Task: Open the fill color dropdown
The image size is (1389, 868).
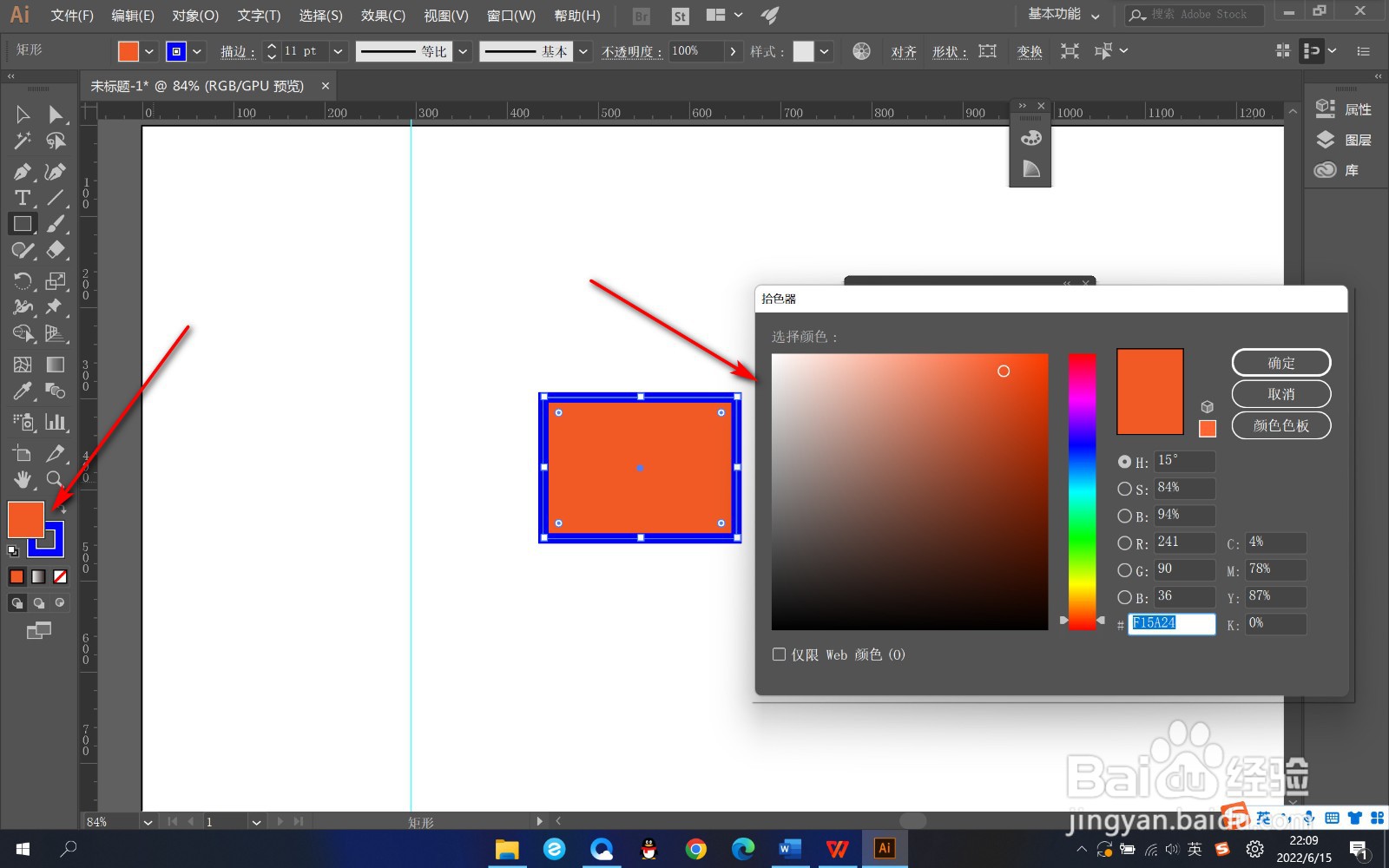Action: coord(149,51)
